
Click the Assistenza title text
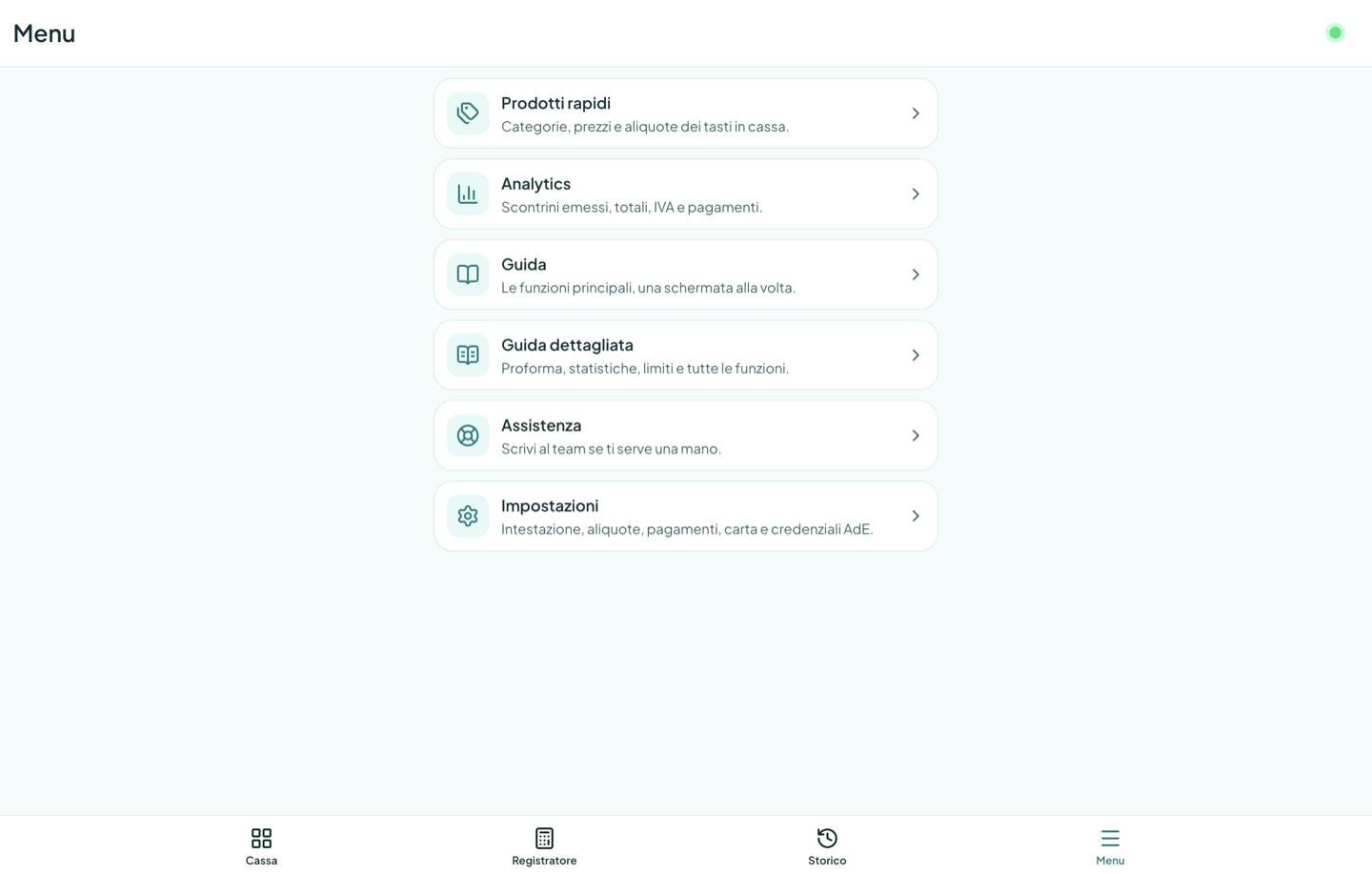coord(541,425)
